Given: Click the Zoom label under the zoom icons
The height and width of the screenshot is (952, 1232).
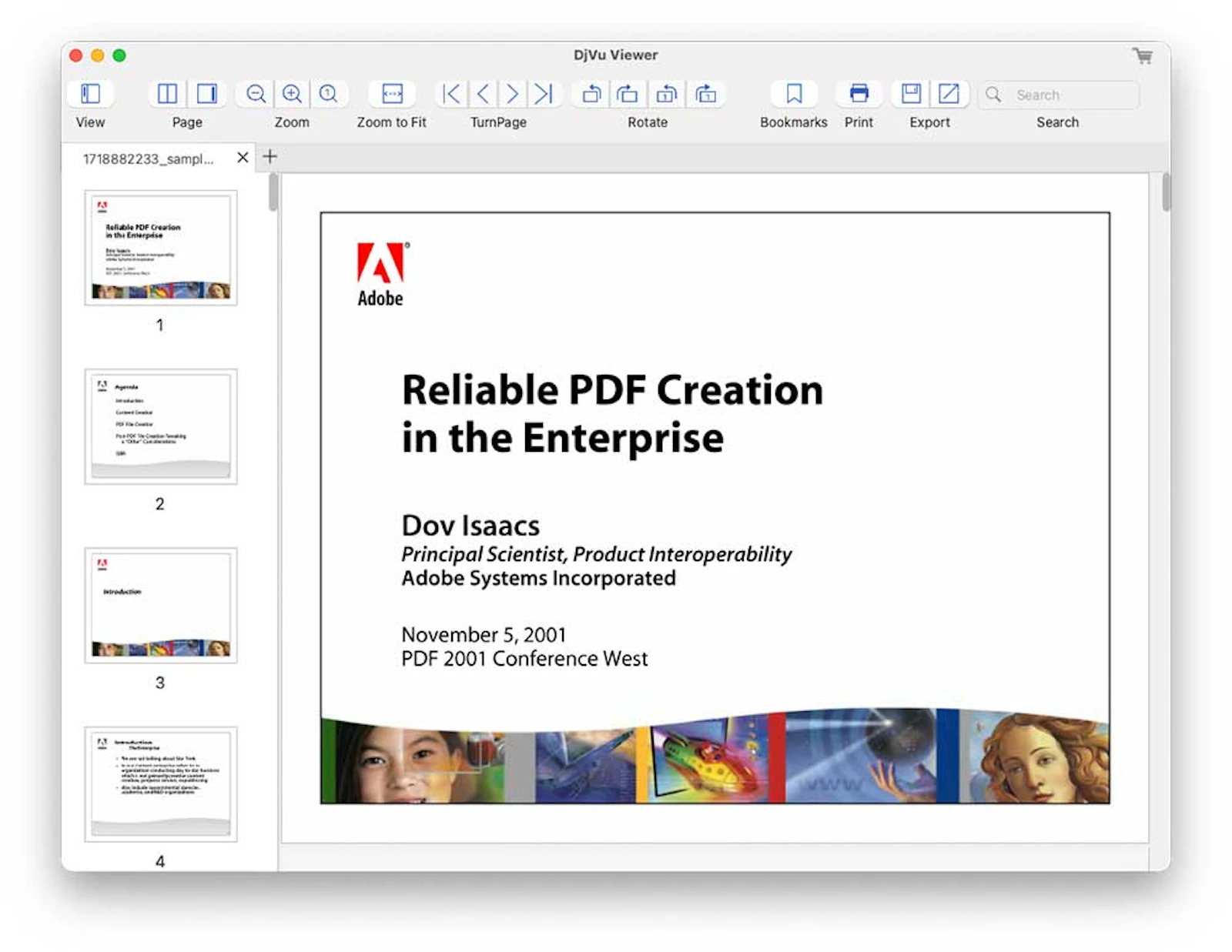Looking at the screenshot, I should coord(292,122).
